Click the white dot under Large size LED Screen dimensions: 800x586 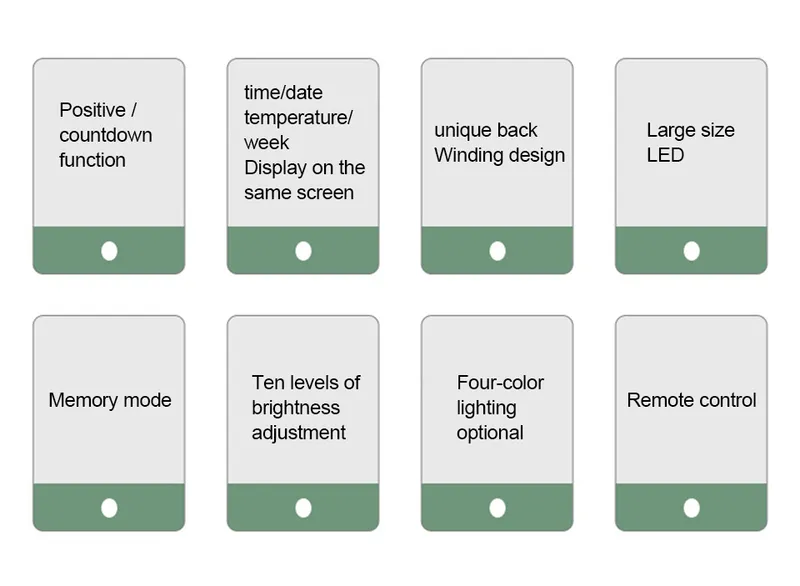click(x=691, y=251)
